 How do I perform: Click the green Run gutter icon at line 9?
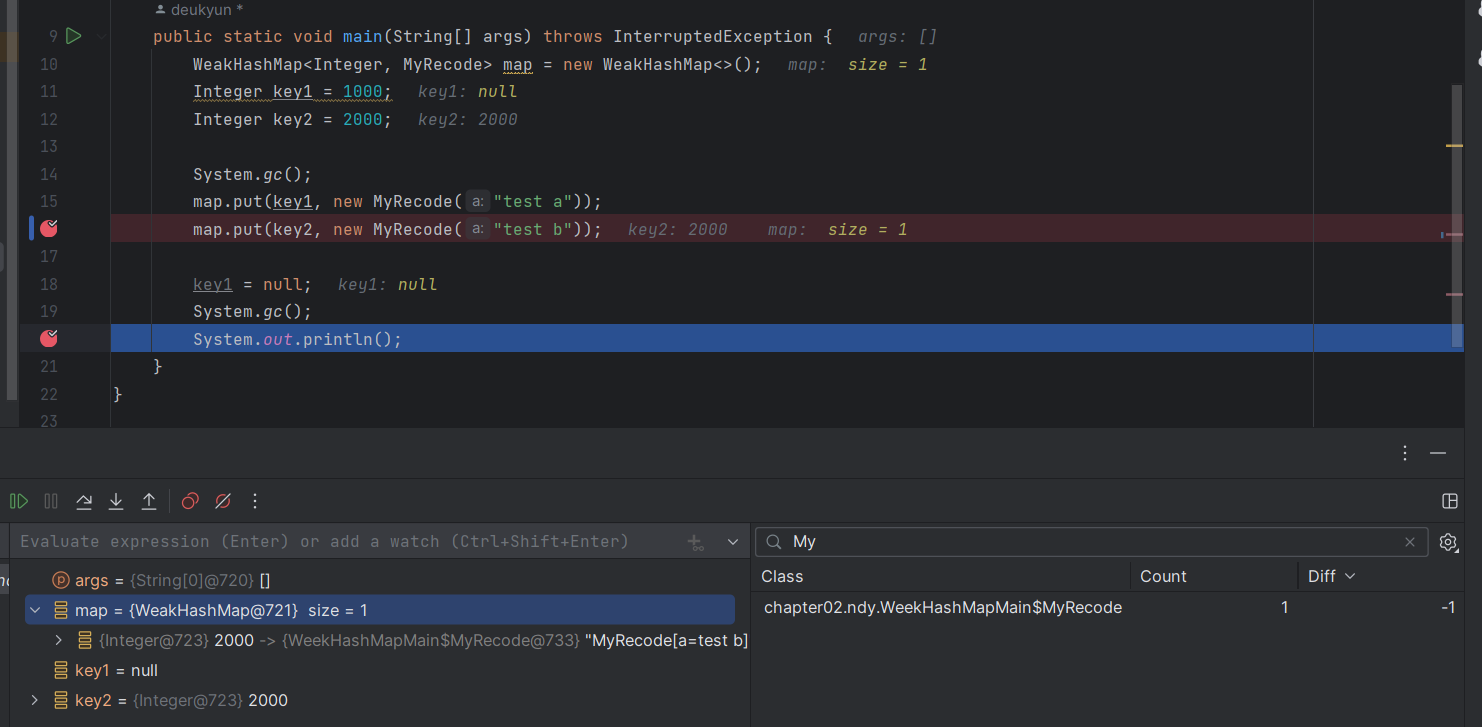(x=73, y=36)
